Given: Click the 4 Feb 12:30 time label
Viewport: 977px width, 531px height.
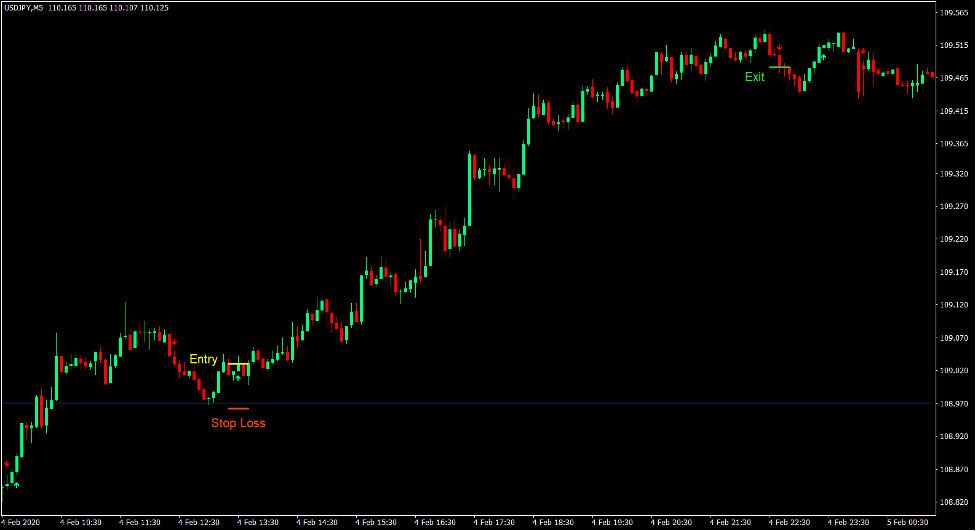Looking at the screenshot, I should (199, 522).
